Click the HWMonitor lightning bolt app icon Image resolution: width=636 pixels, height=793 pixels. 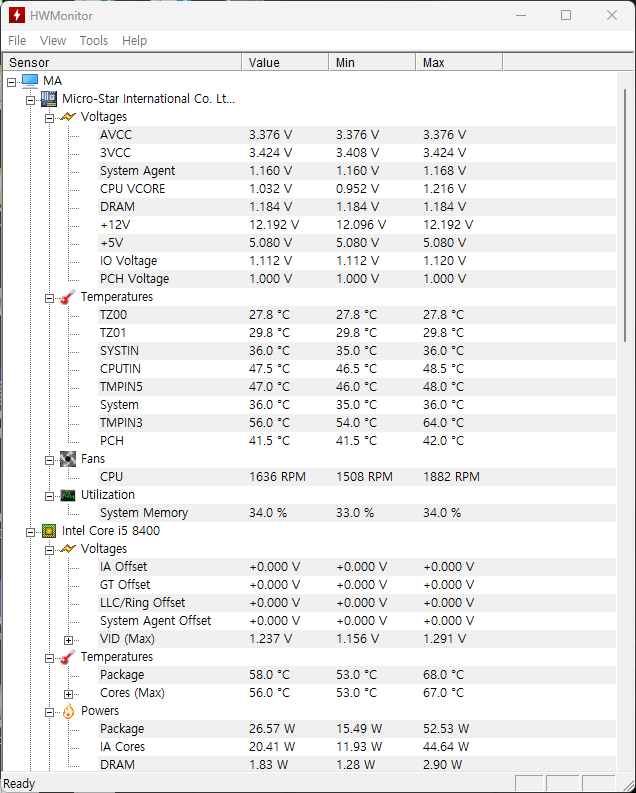coord(17,15)
